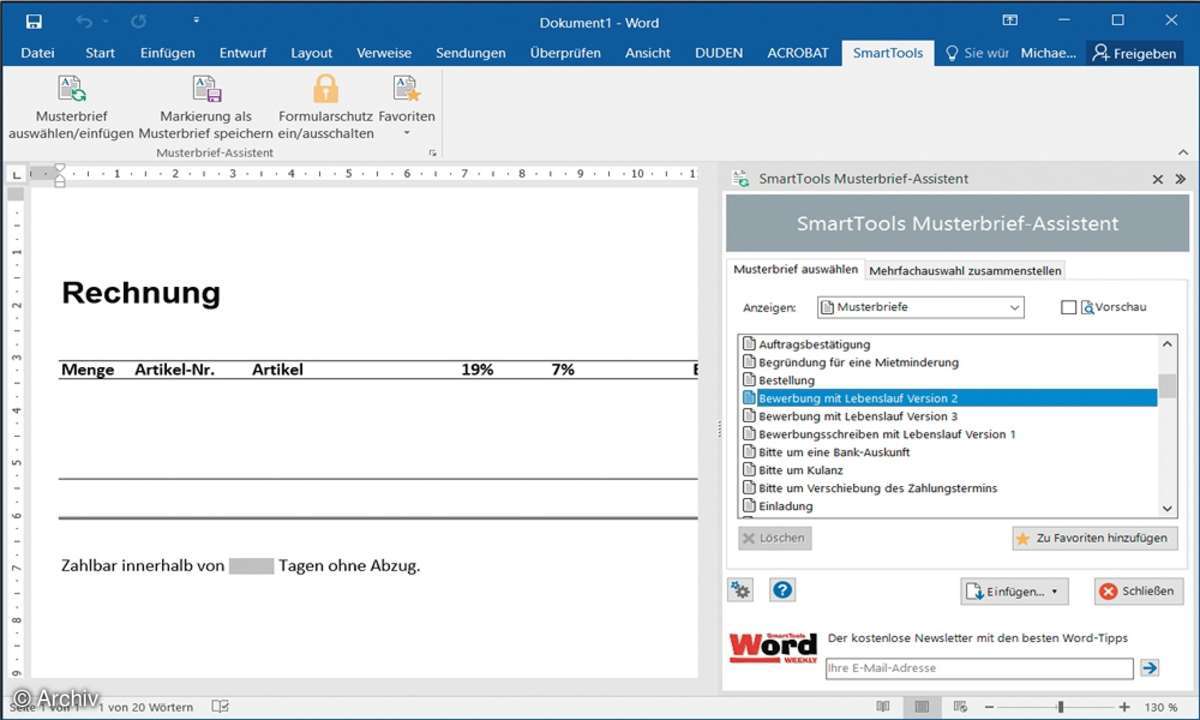Select 'Bitte um Verschiebung des Zahlungstermins'
The height and width of the screenshot is (720, 1200).
coord(877,488)
